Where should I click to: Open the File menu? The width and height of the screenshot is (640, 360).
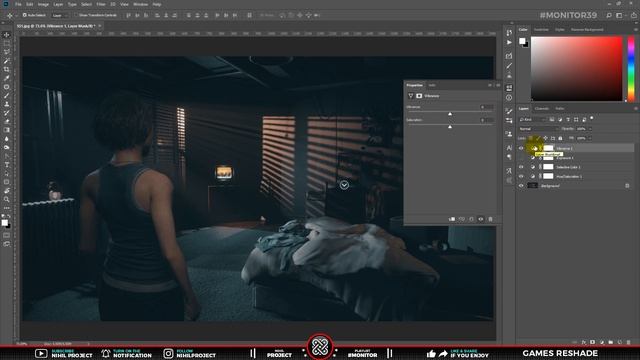pos(18,4)
